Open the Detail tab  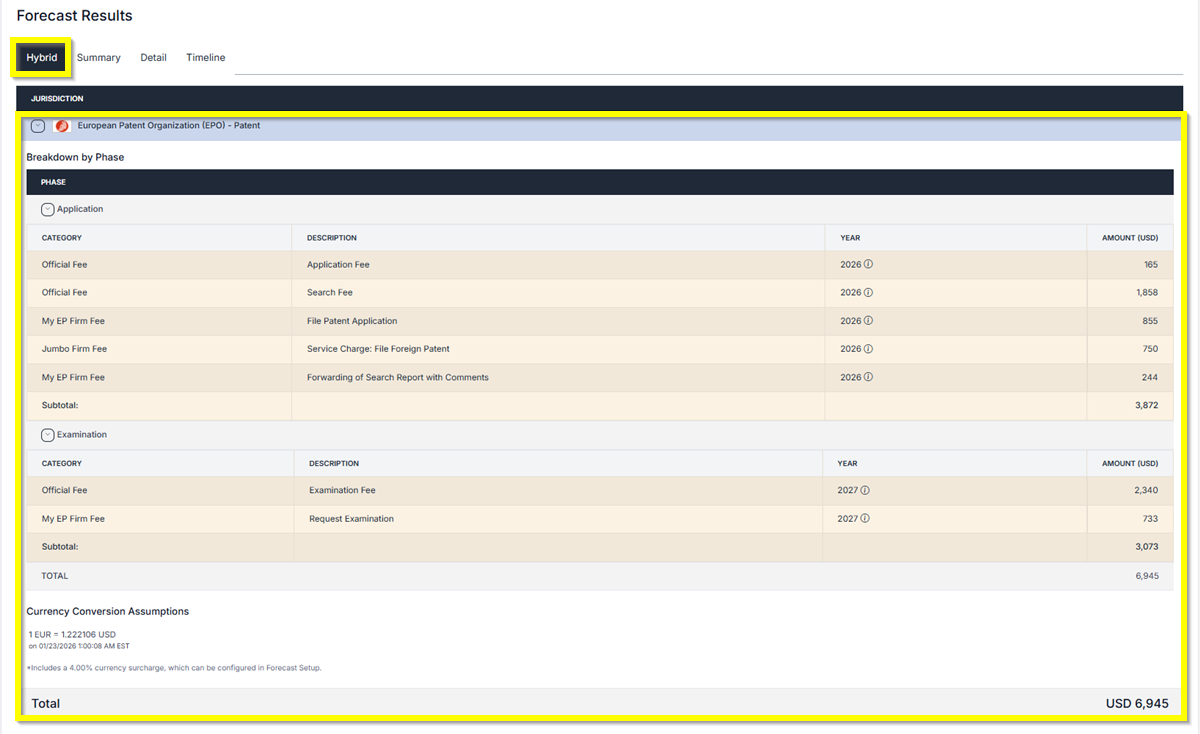point(153,58)
